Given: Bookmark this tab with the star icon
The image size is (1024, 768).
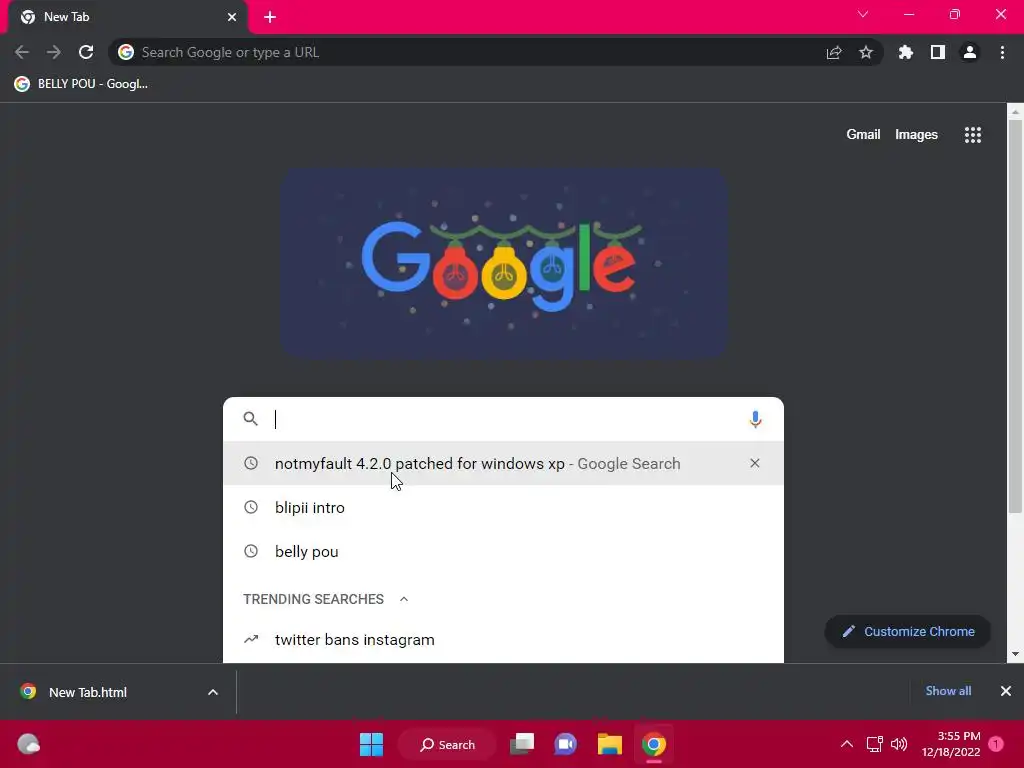Looking at the screenshot, I should tap(866, 52).
